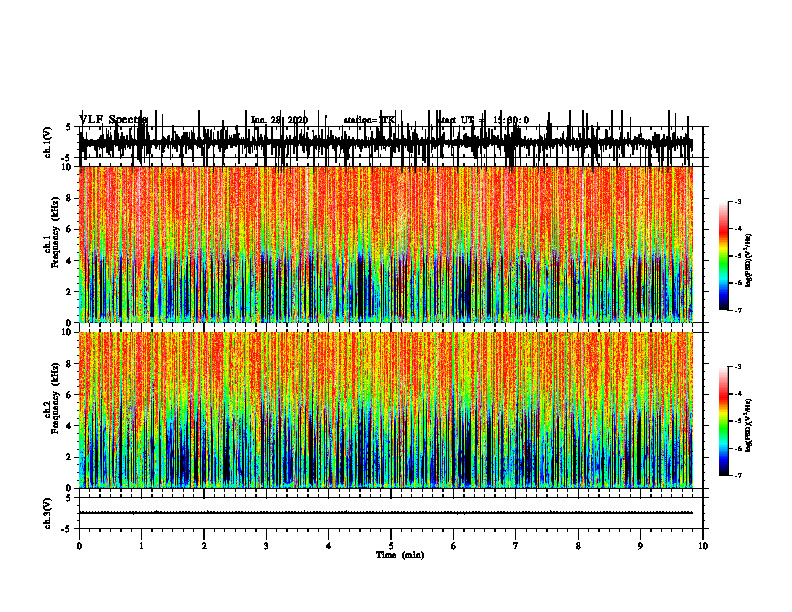792x612 pixels.
Task: Click the -7 label on ch.2 color bar
Action: coord(737,475)
